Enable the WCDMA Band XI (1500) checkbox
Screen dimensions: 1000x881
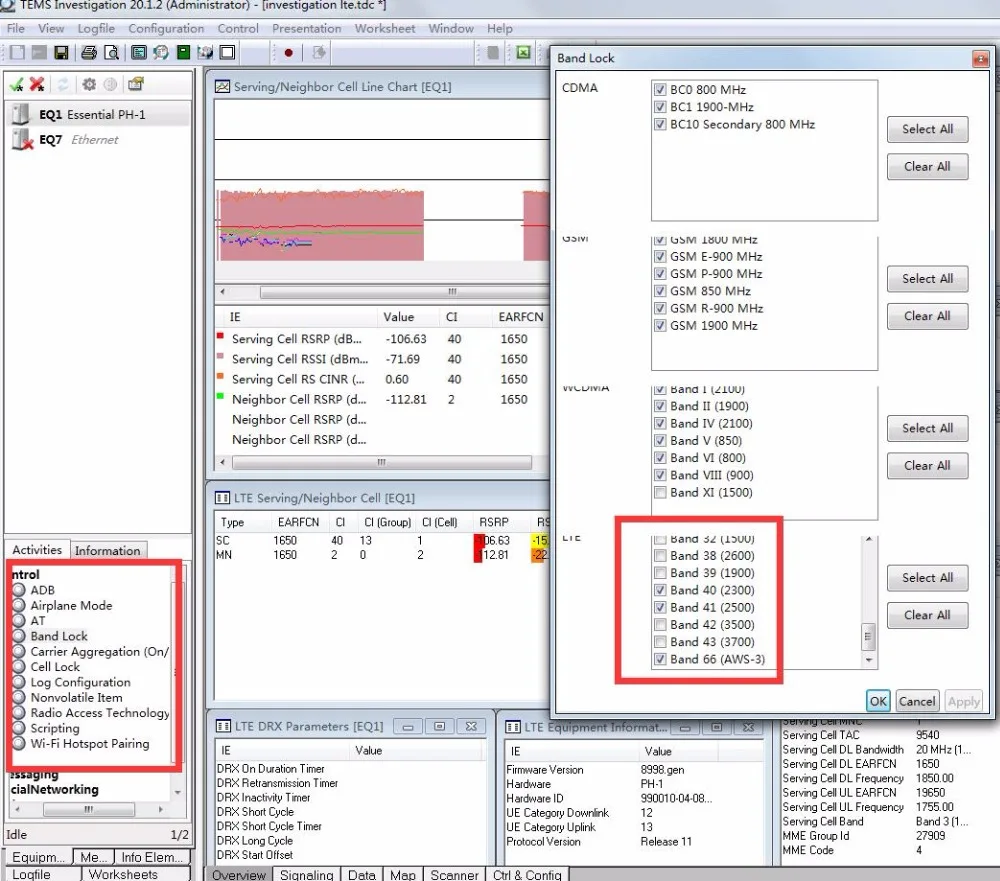point(660,492)
